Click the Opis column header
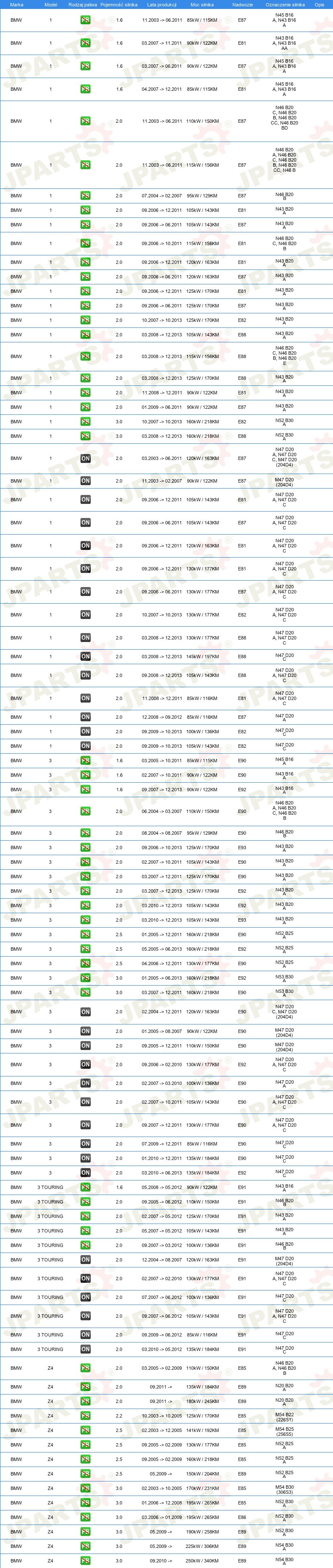The width and height of the screenshot is (333, 1568). [319, 4]
